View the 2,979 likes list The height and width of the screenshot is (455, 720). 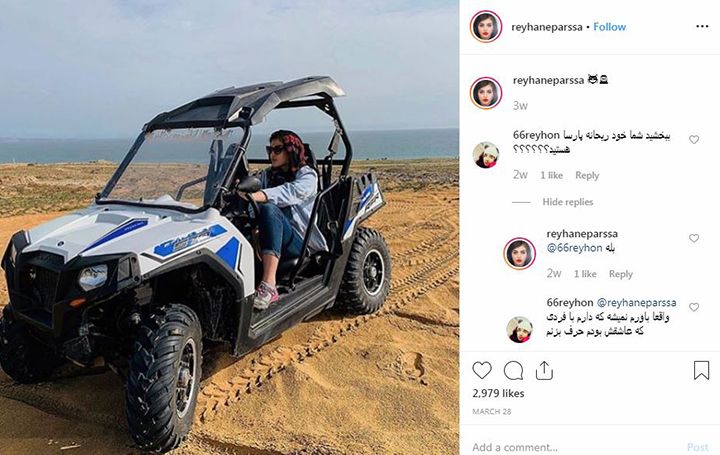pos(498,393)
